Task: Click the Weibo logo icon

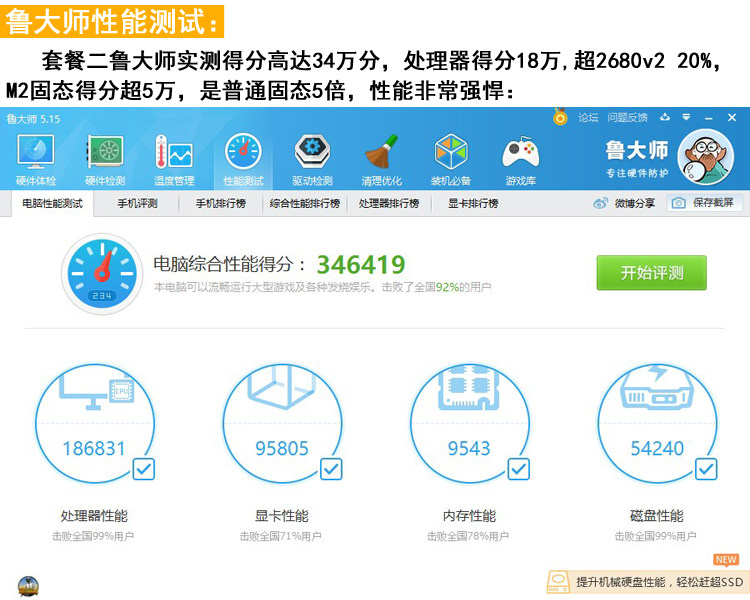Action: point(601,203)
